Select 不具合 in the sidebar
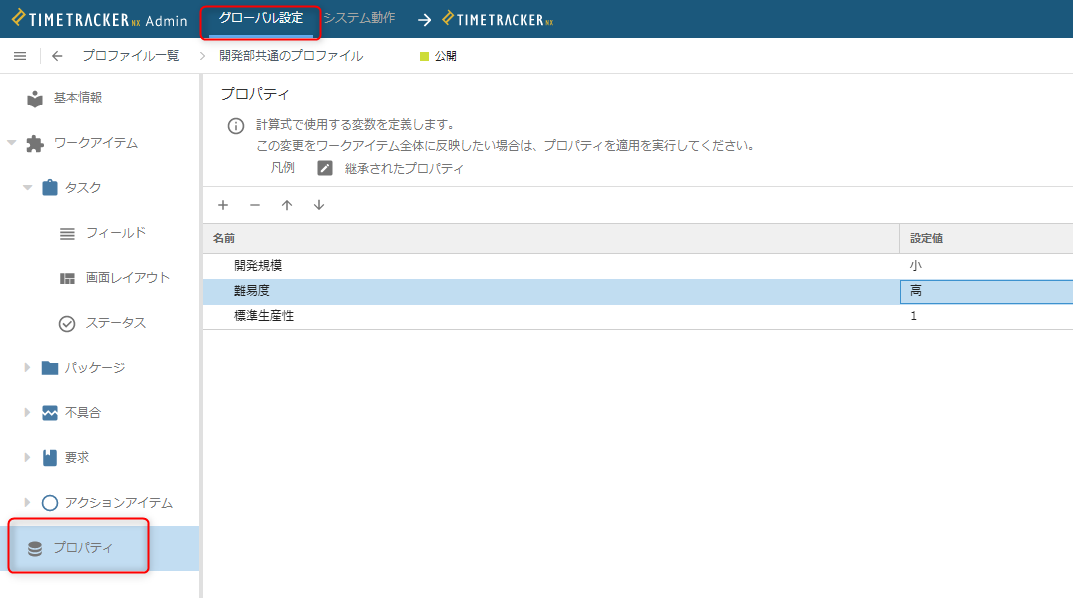This screenshot has width=1073, height=598. [83, 413]
